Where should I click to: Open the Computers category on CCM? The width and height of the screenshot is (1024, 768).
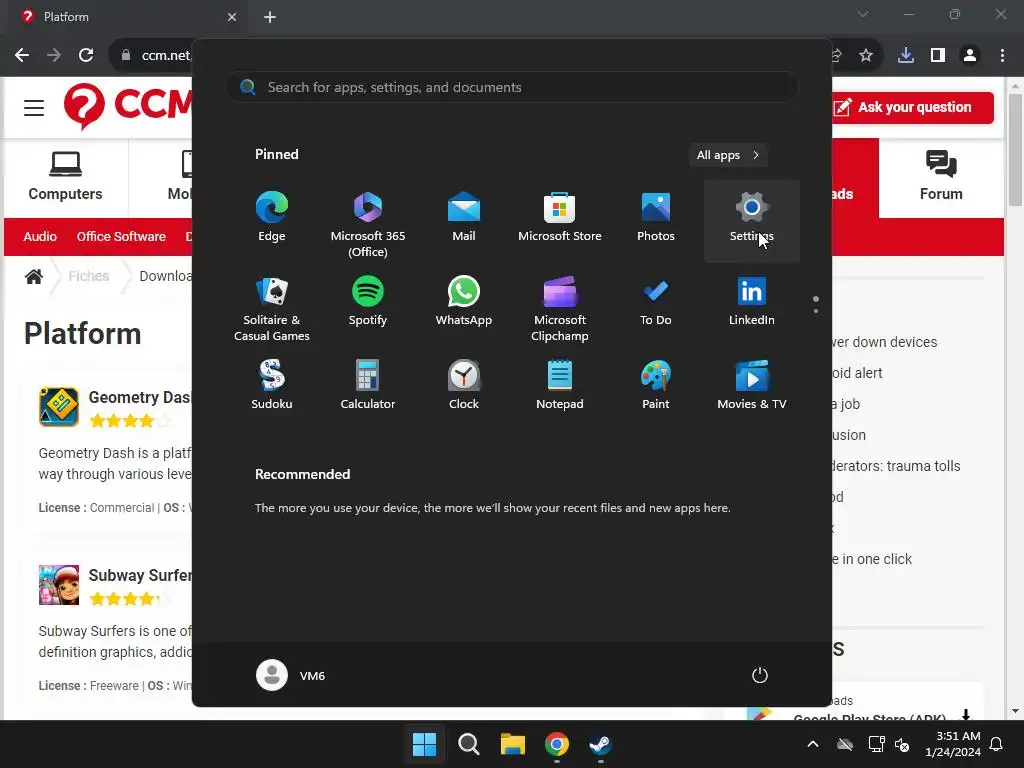[65, 177]
